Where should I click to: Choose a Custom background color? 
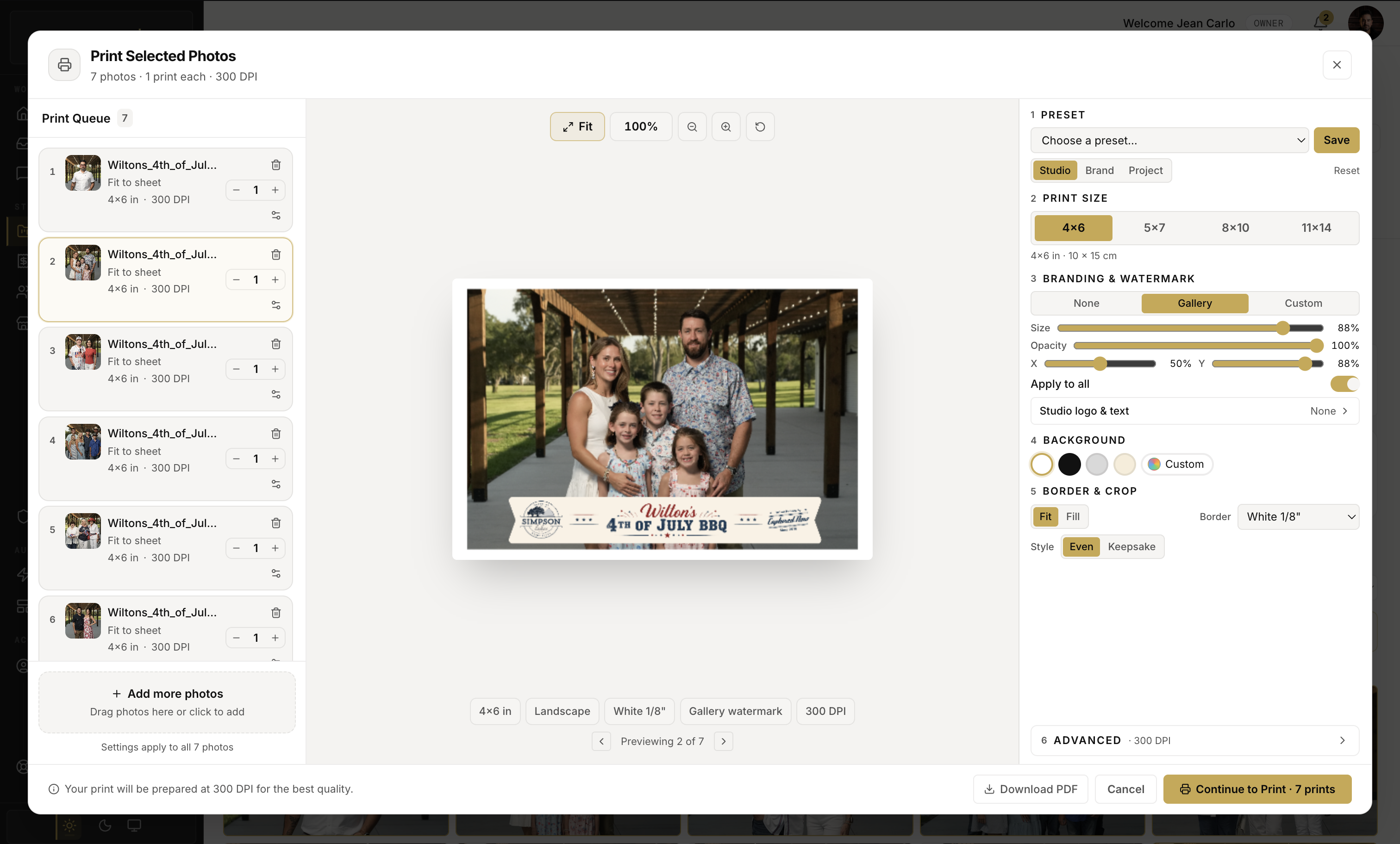(1177, 464)
